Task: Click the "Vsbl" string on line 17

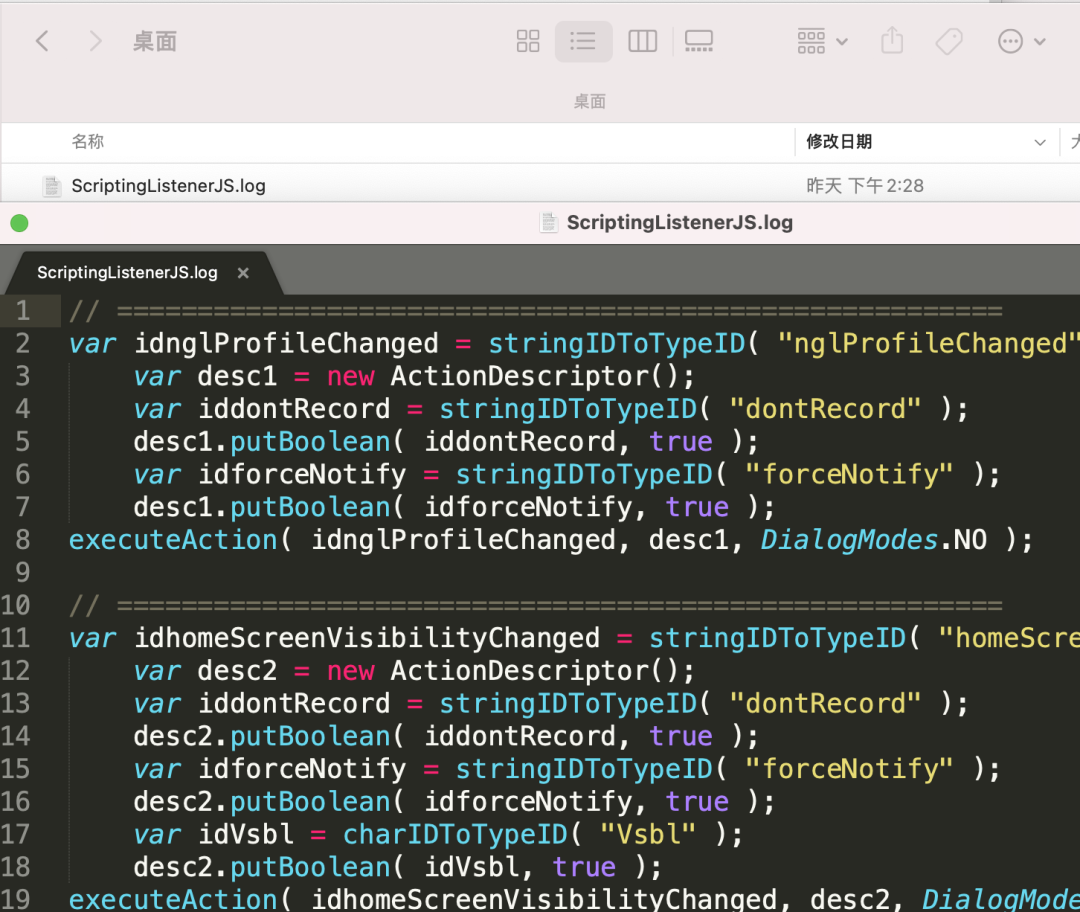Action: [x=647, y=834]
